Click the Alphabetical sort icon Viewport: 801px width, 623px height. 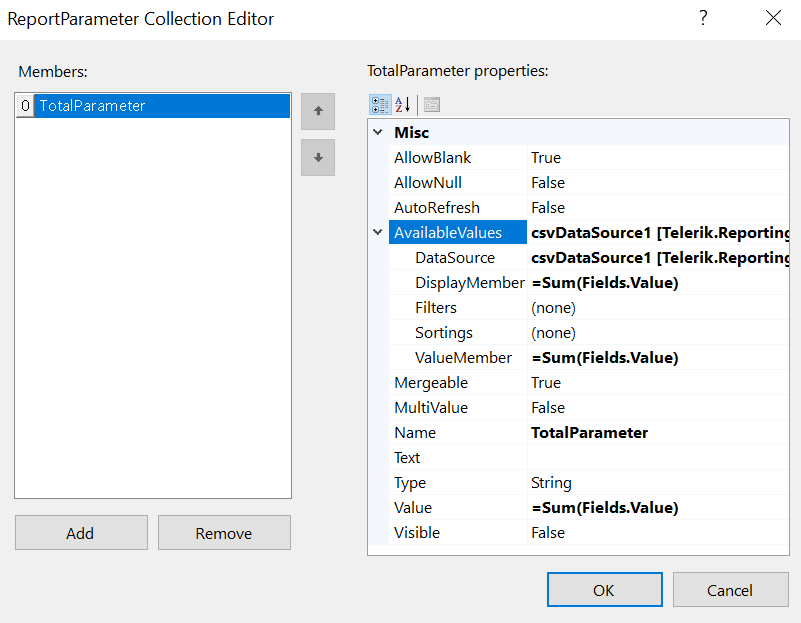pyautogui.click(x=403, y=105)
